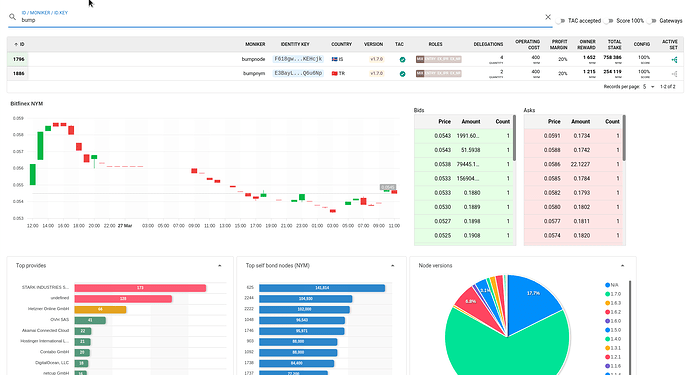This screenshot has height=375, width=690.
Task: Sort table by Total Stake column
Action: point(614,44)
